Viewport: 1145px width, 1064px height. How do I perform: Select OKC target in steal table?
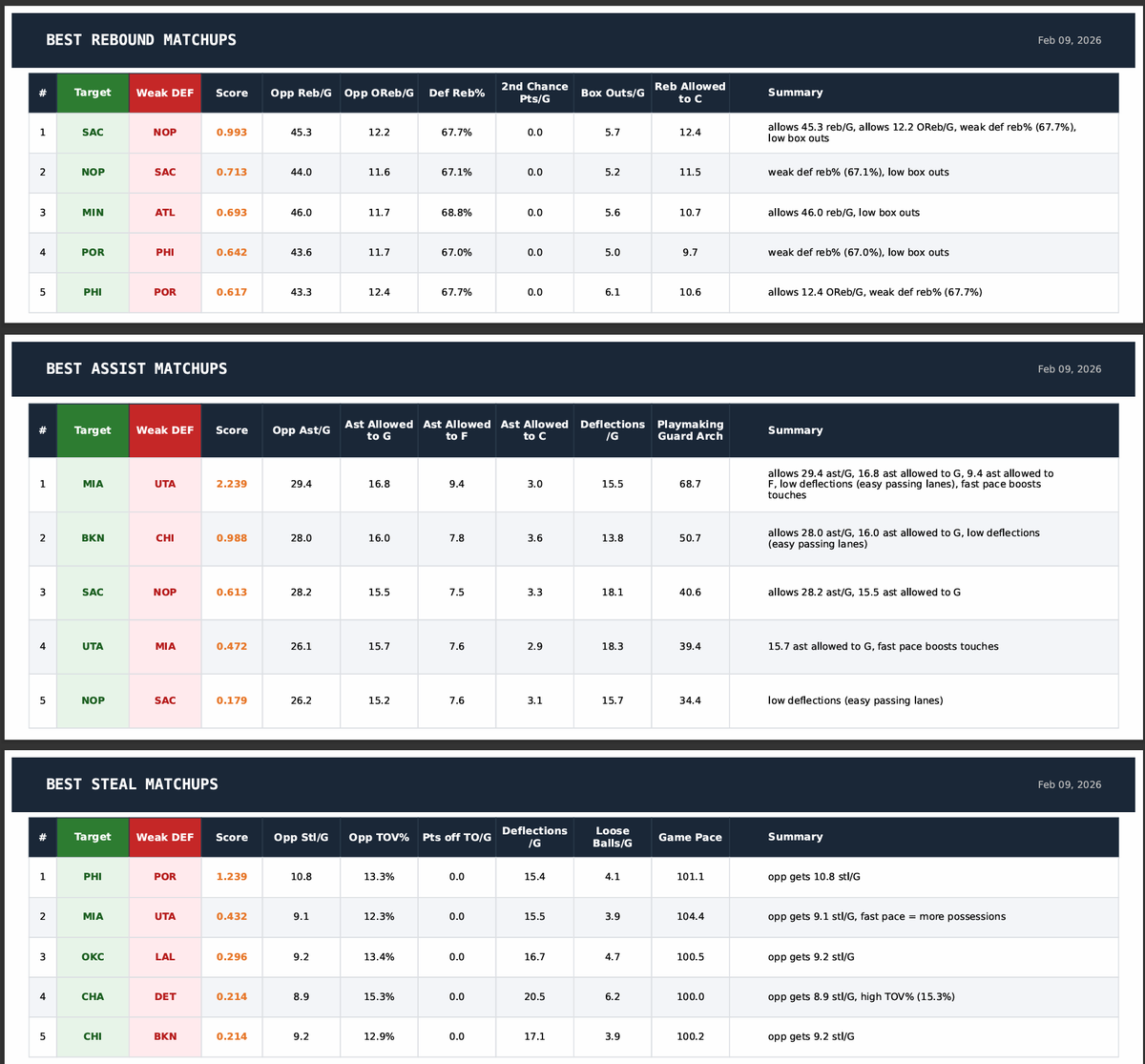(x=93, y=956)
